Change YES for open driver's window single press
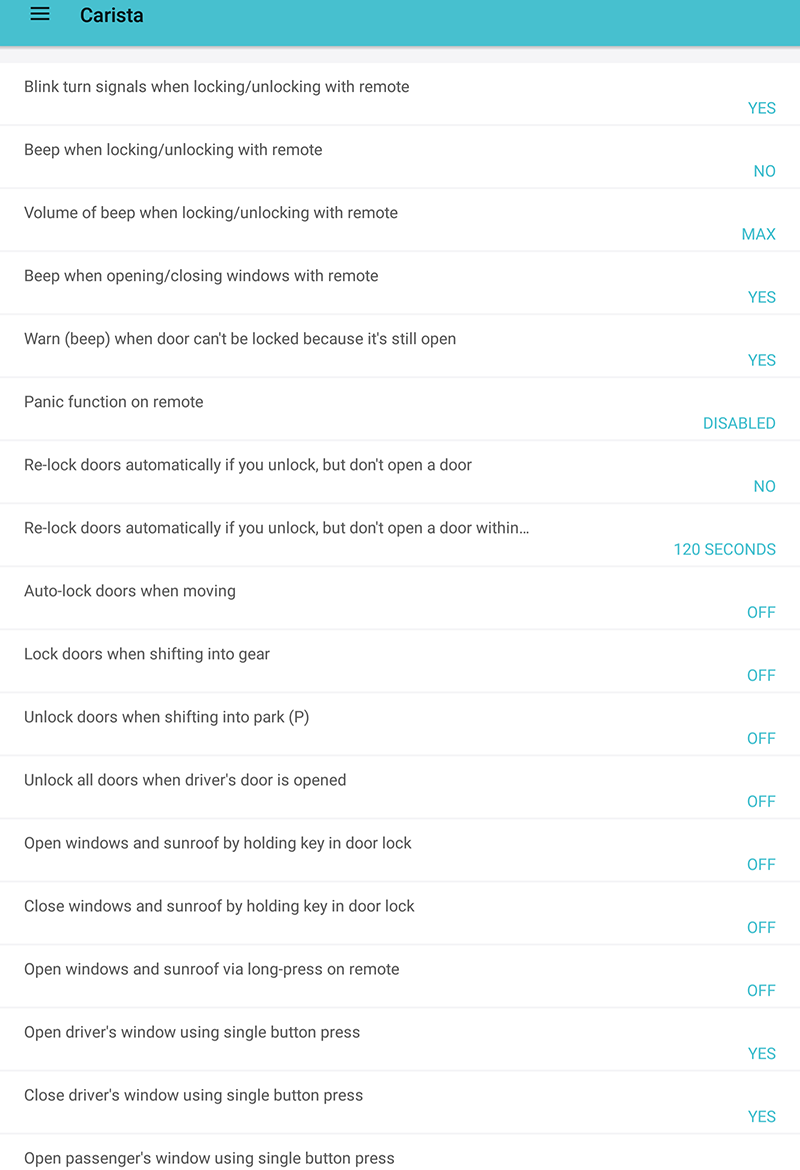The width and height of the screenshot is (800, 1170). pyautogui.click(x=761, y=1054)
